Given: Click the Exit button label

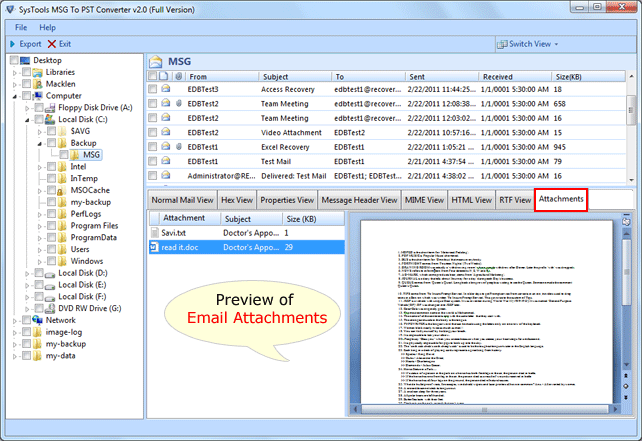Looking at the screenshot, I should point(65,44).
